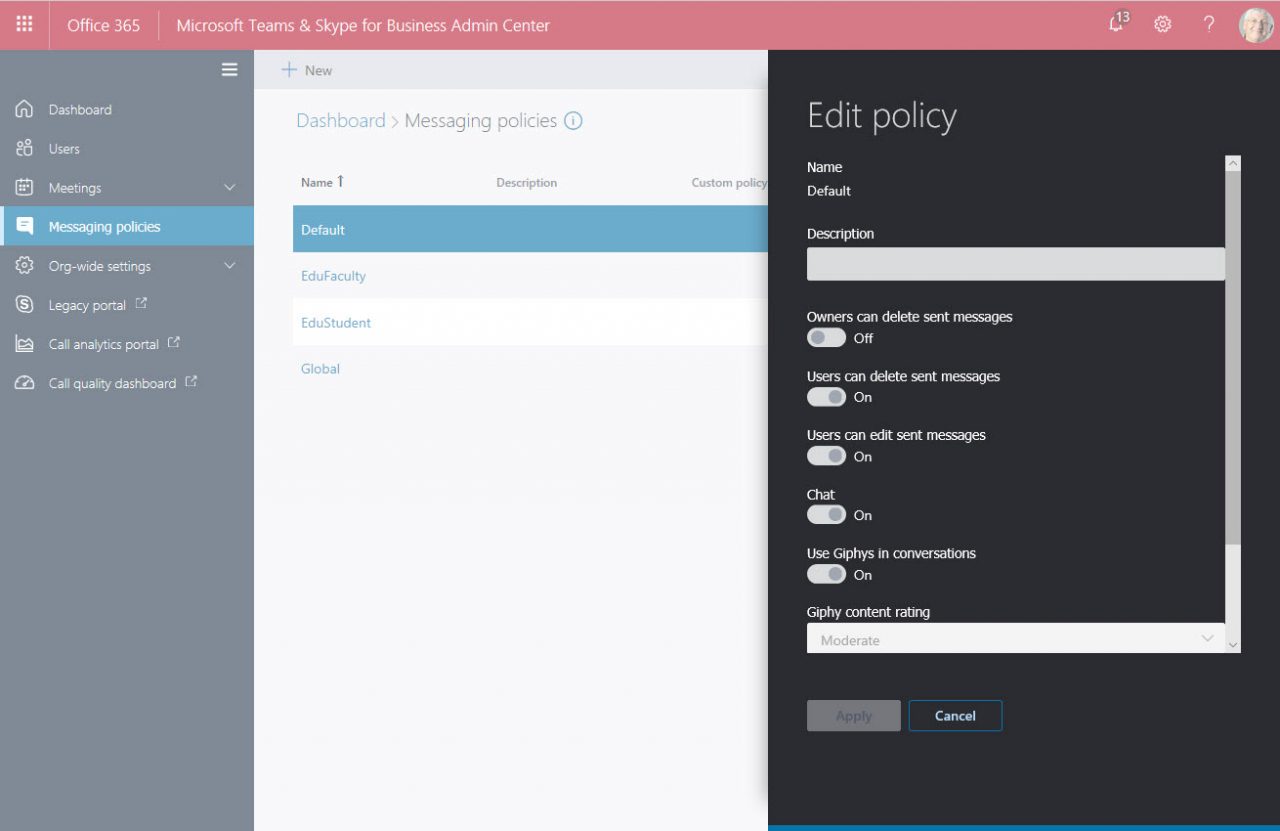The height and width of the screenshot is (831, 1280).
Task: Click the Apply button
Action: (854, 716)
